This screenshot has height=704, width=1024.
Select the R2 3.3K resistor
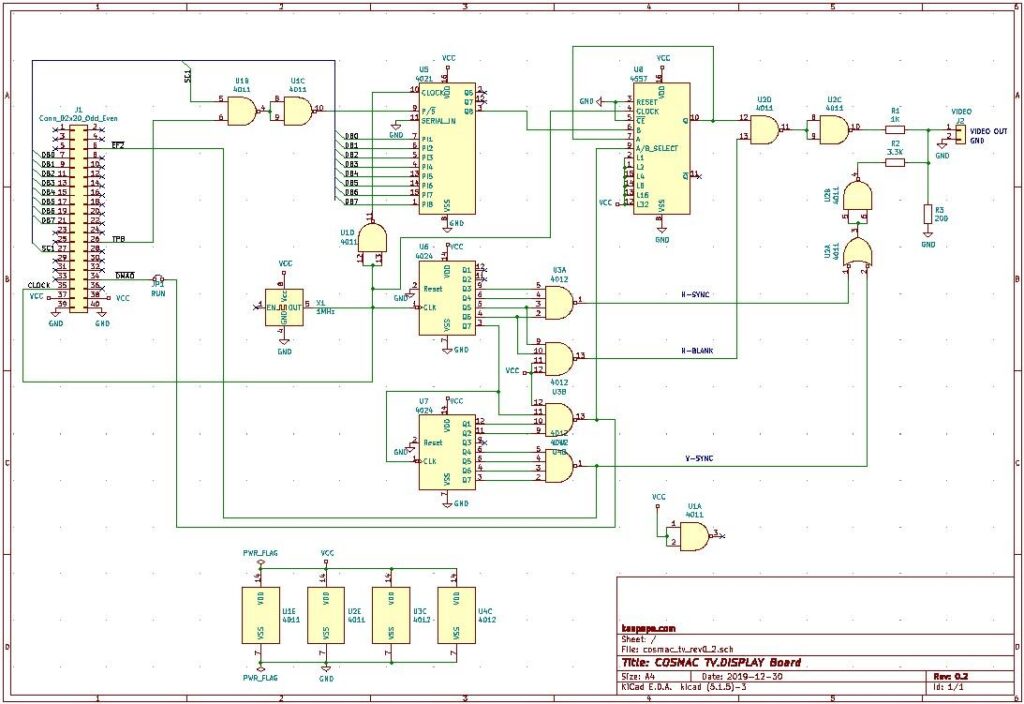coord(895,162)
